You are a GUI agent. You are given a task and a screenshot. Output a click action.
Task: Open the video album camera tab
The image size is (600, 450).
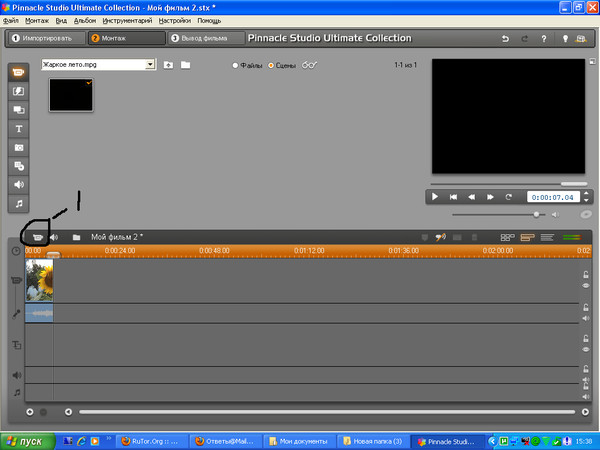[x=18, y=72]
